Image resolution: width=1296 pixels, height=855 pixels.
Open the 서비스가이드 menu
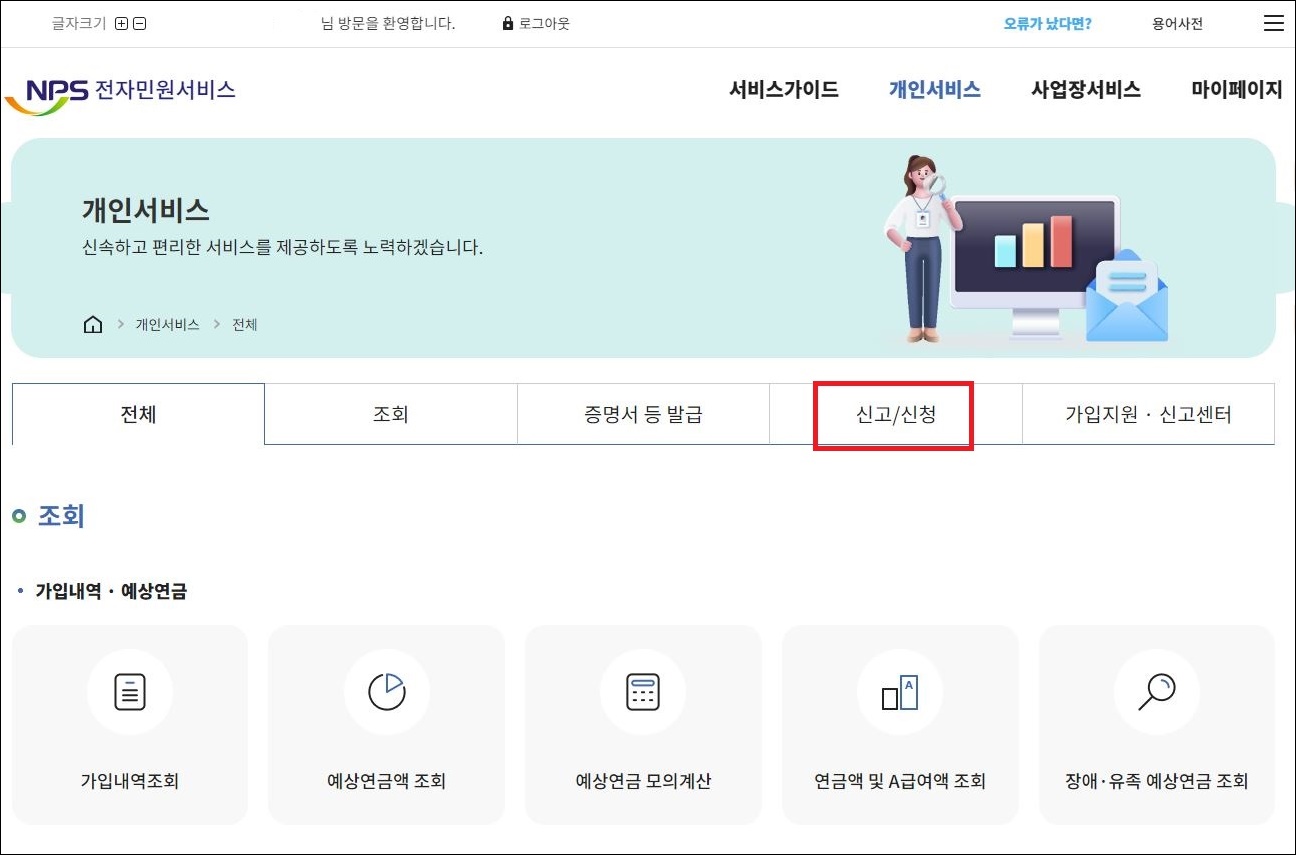pos(783,90)
